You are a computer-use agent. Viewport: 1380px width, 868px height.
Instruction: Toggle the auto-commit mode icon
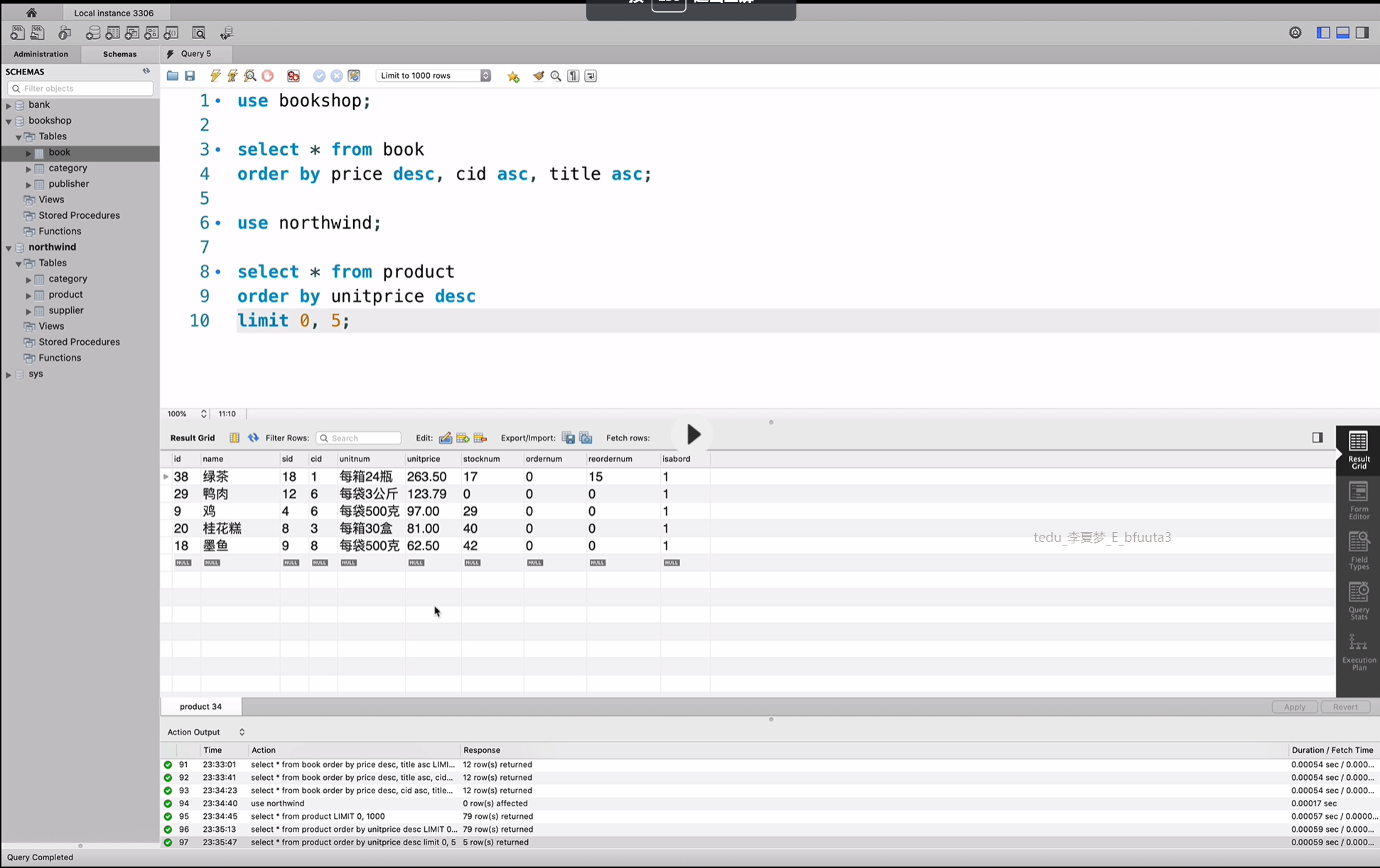pos(354,76)
